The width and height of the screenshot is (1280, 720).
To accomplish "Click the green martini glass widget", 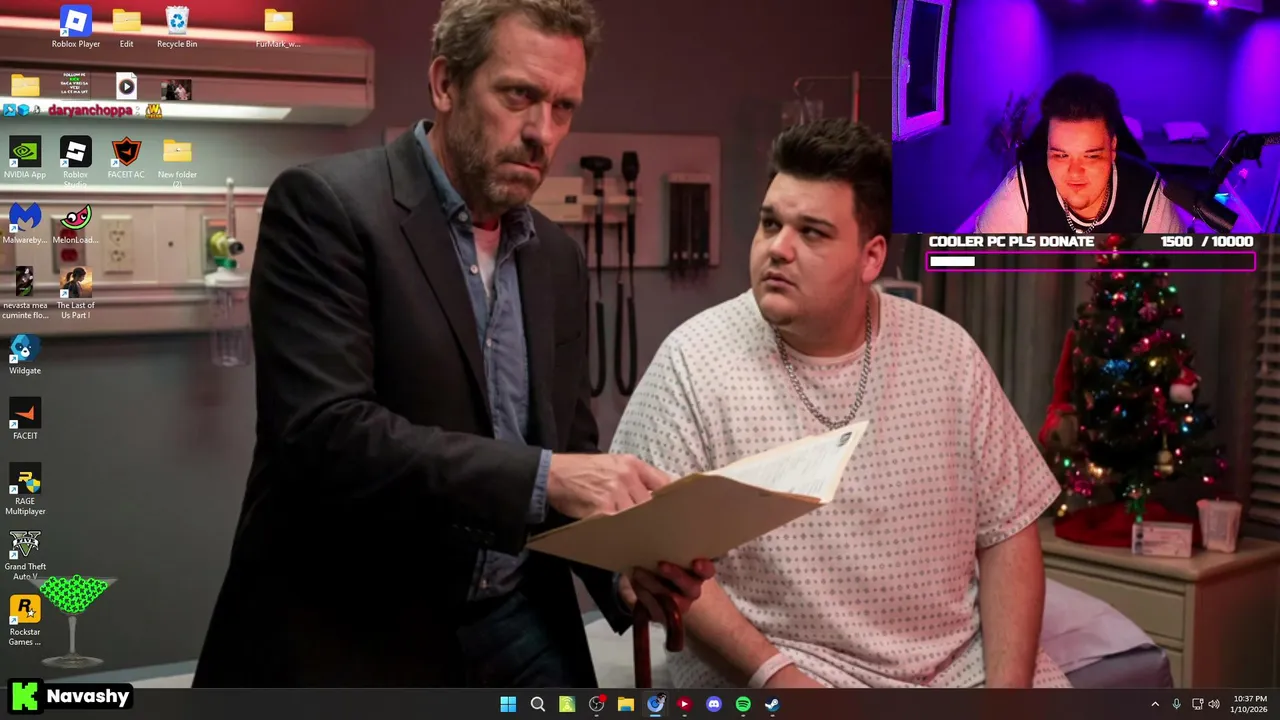I will [75, 620].
